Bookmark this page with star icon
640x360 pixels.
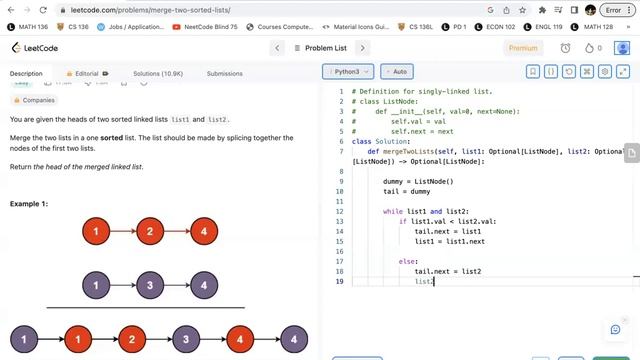click(522, 10)
